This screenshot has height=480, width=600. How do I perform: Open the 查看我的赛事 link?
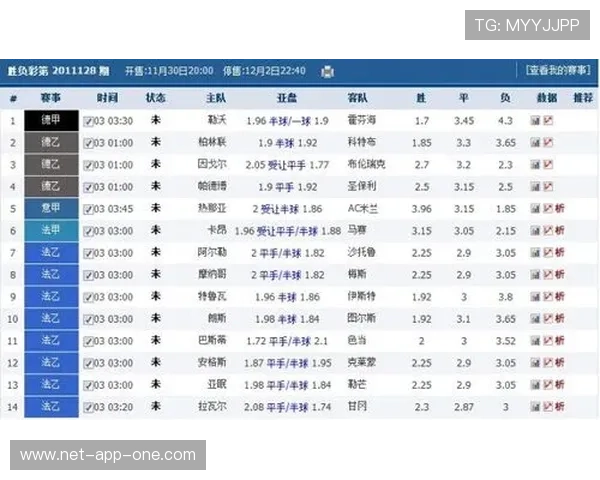558,70
